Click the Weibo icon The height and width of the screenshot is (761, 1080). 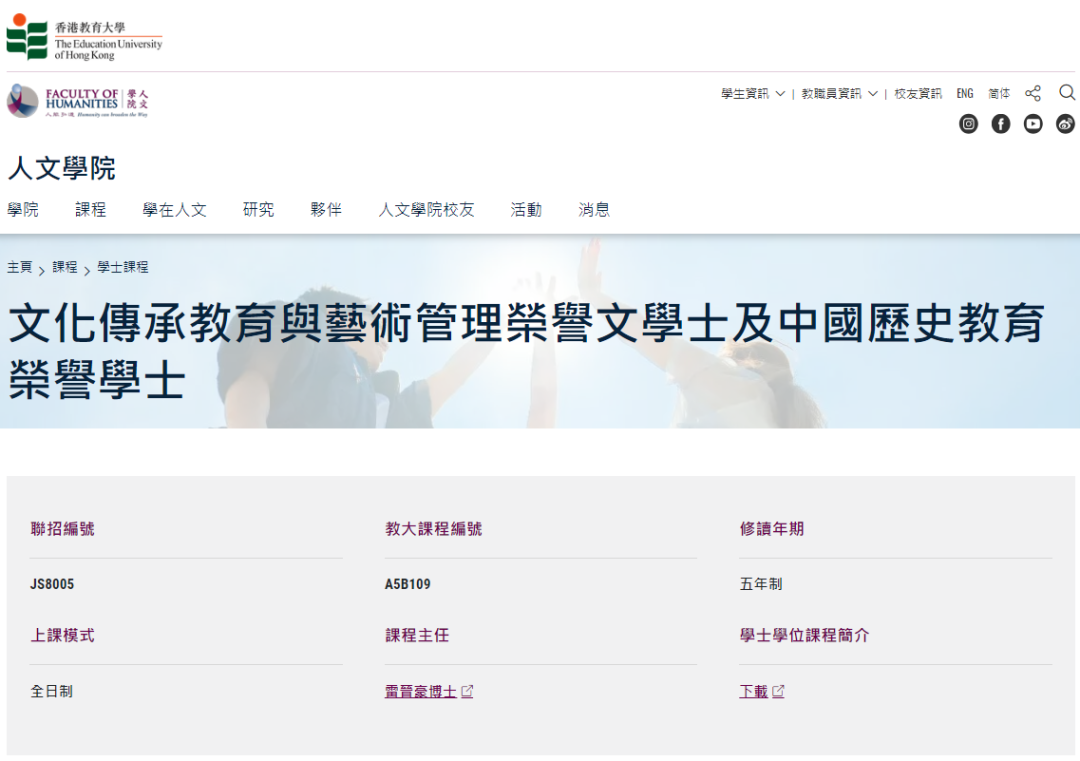pyautogui.click(x=1064, y=123)
